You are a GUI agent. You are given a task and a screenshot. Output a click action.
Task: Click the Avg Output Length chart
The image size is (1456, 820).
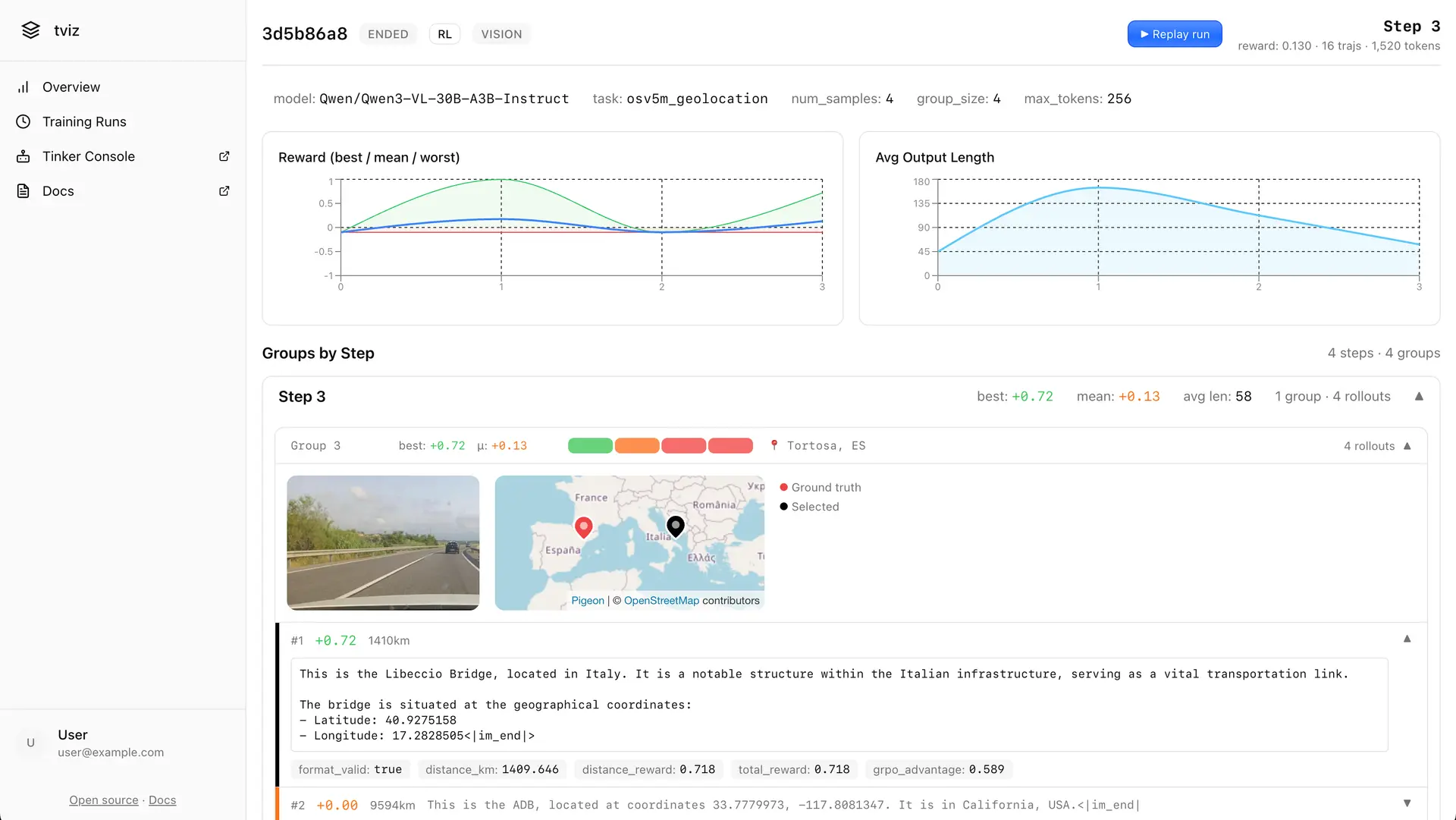tap(1149, 228)
